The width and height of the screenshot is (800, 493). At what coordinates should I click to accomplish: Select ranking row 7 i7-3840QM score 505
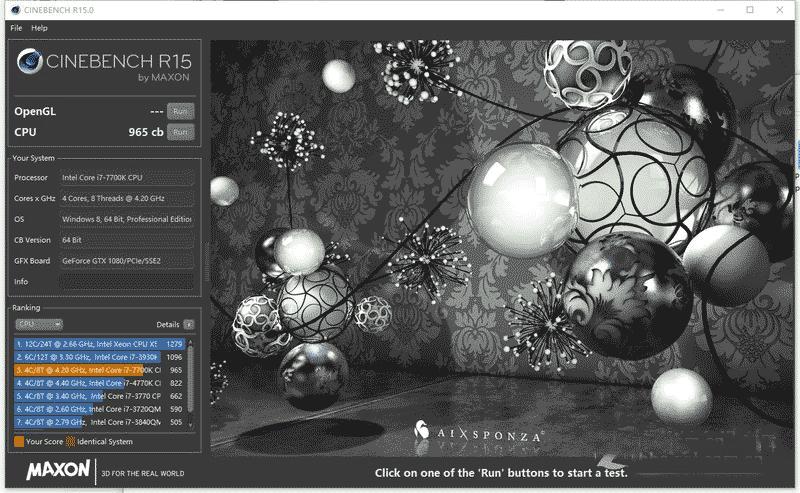[99, 422]
